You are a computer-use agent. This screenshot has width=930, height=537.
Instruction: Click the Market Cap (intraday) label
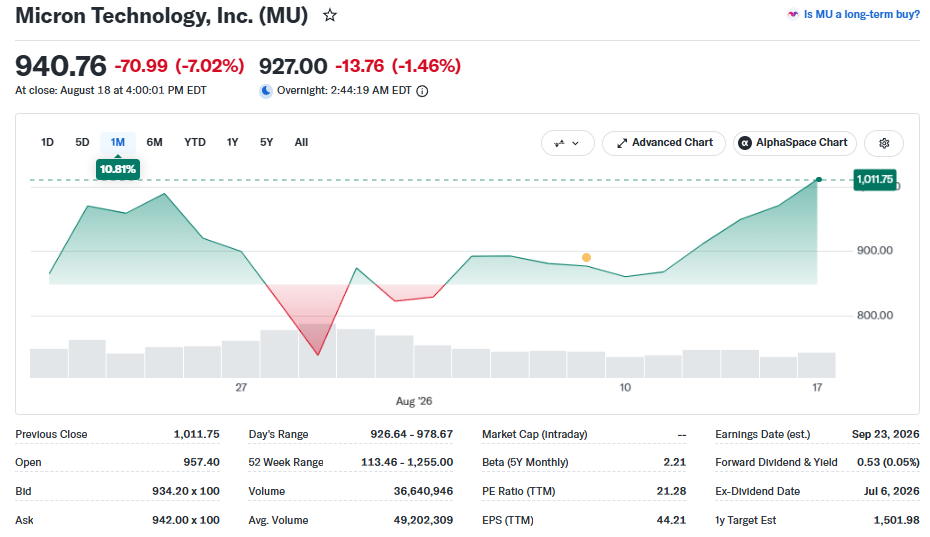(534, 434)
